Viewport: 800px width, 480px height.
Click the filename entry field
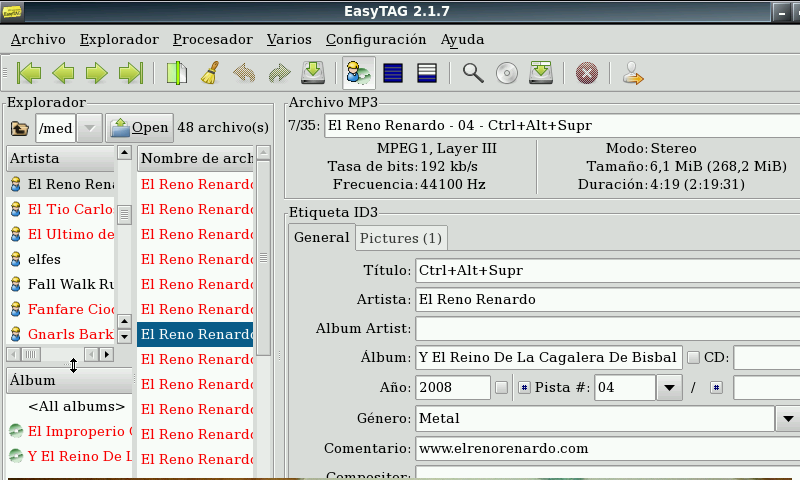coord(562,125)
